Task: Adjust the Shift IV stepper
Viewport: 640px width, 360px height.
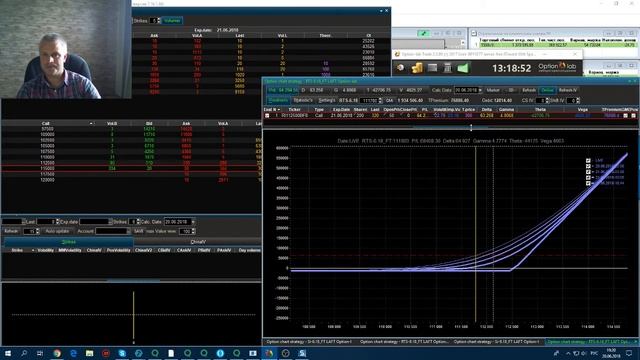Action: [578, 100]
